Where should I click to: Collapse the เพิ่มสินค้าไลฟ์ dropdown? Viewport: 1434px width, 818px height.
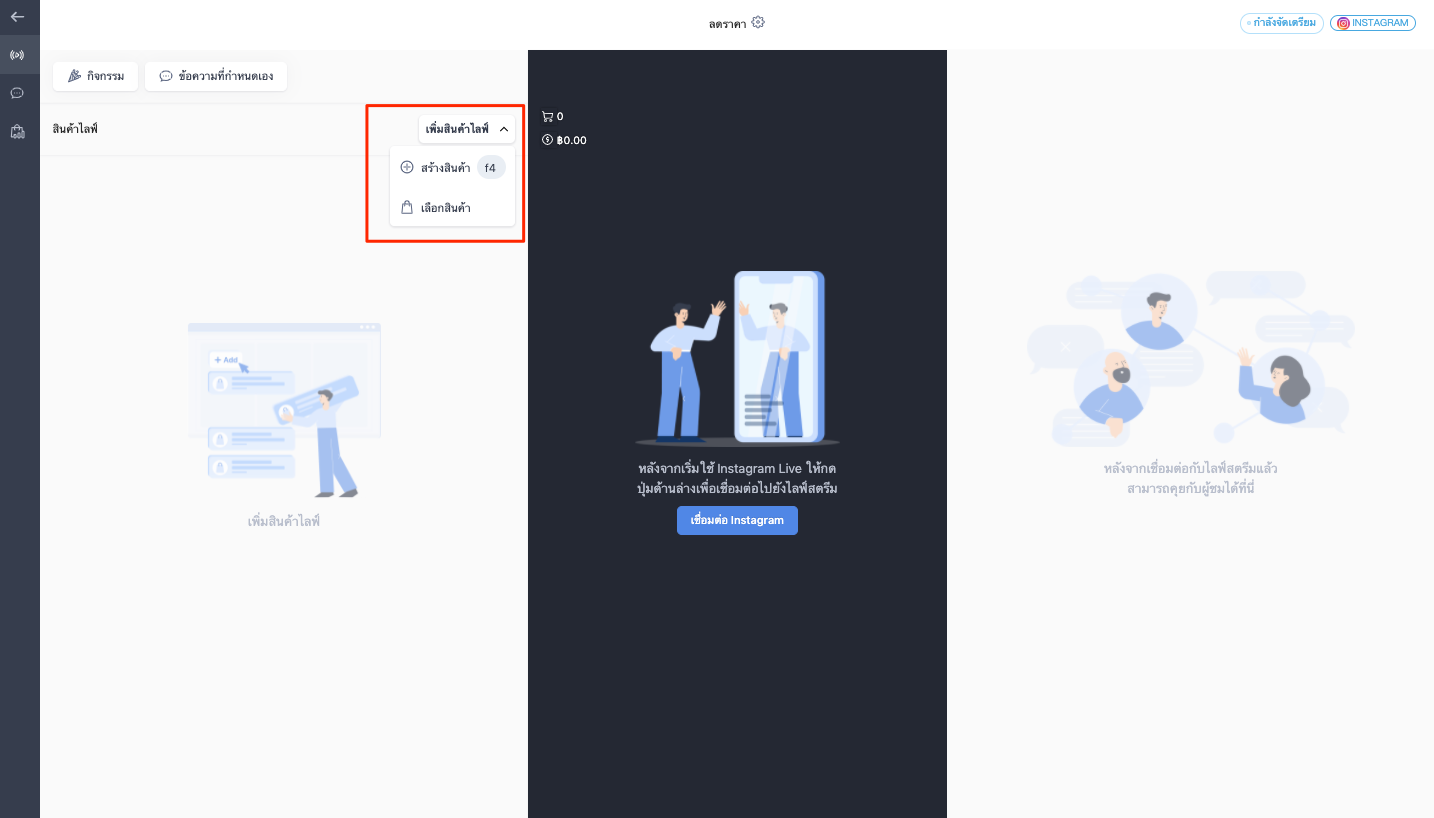tap(467, 129)
